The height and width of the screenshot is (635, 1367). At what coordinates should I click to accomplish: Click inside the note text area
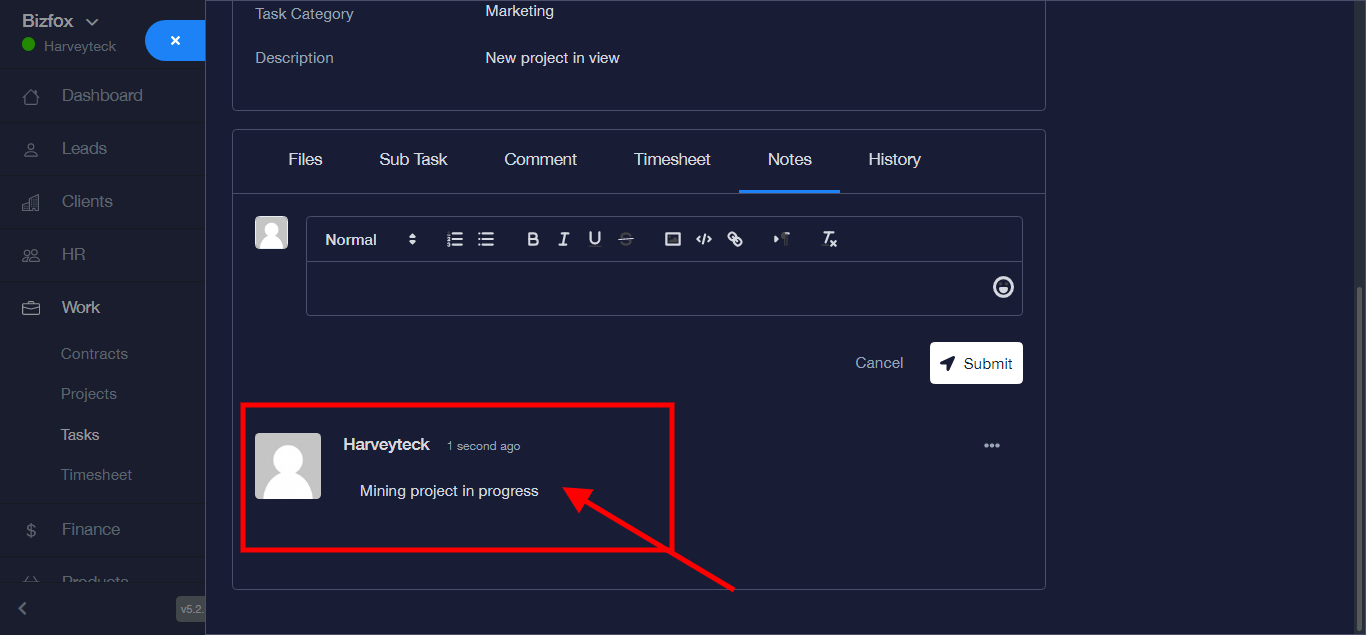coord(640,288)
